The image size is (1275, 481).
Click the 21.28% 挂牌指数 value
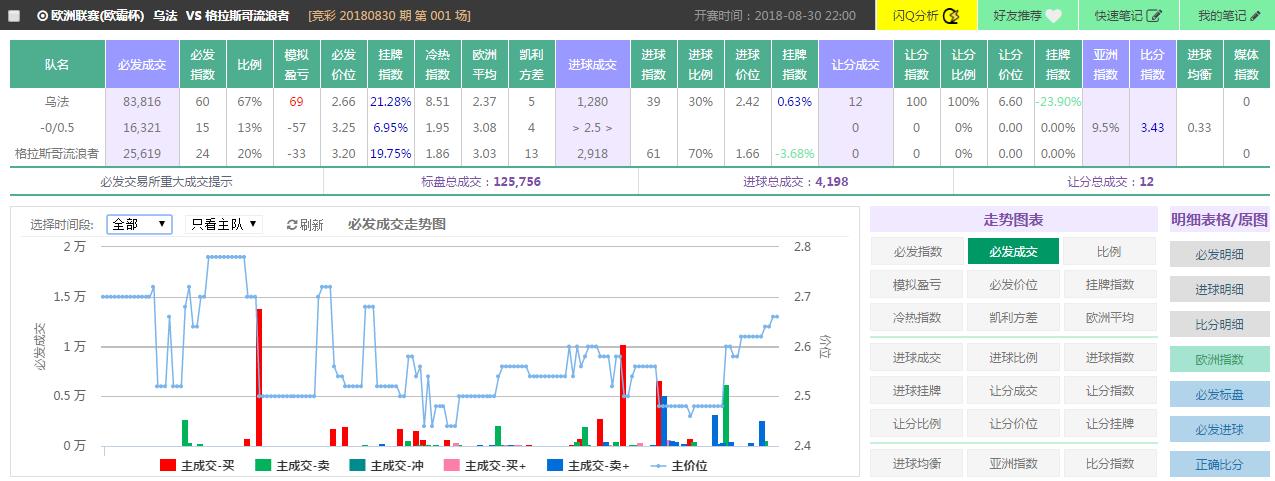coord(390,101)
